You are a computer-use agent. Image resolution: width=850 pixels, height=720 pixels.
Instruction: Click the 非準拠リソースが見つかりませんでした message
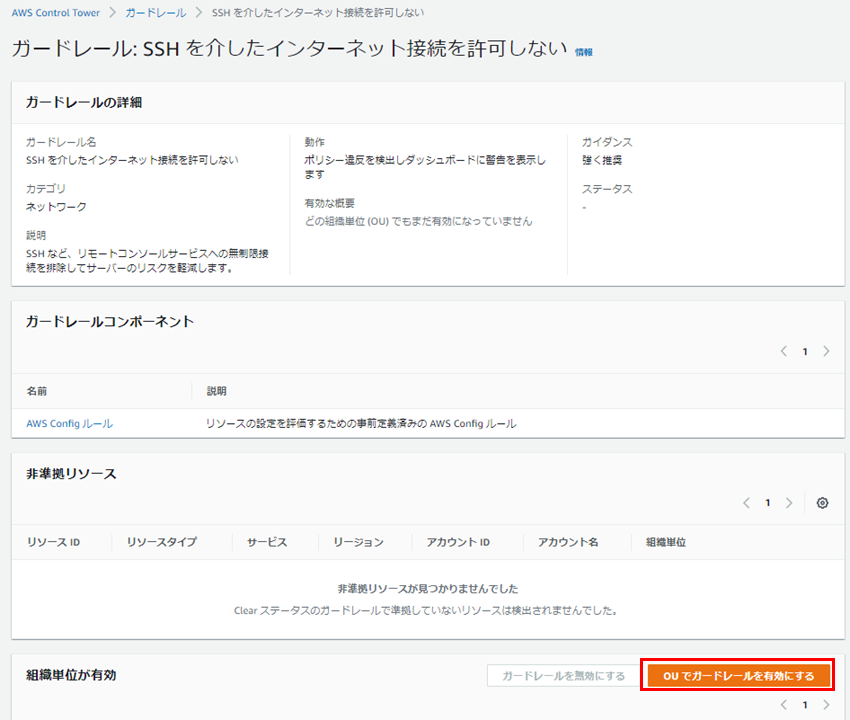[428, 588]
